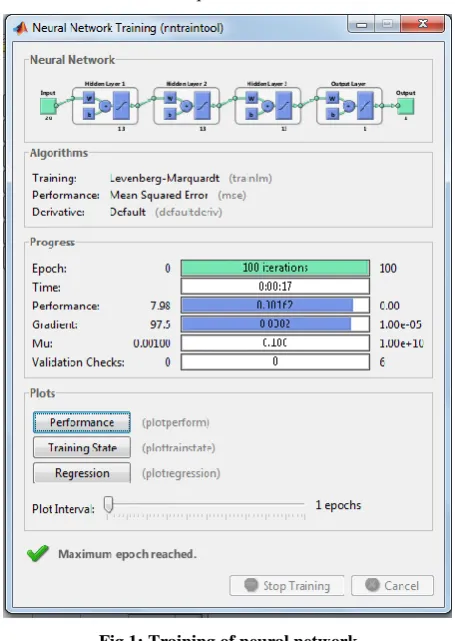Image resolution: width=455 pixels, height=641 pixels.
Task: Move the Plot Interval slider handle
Action: tap(108, 504)
